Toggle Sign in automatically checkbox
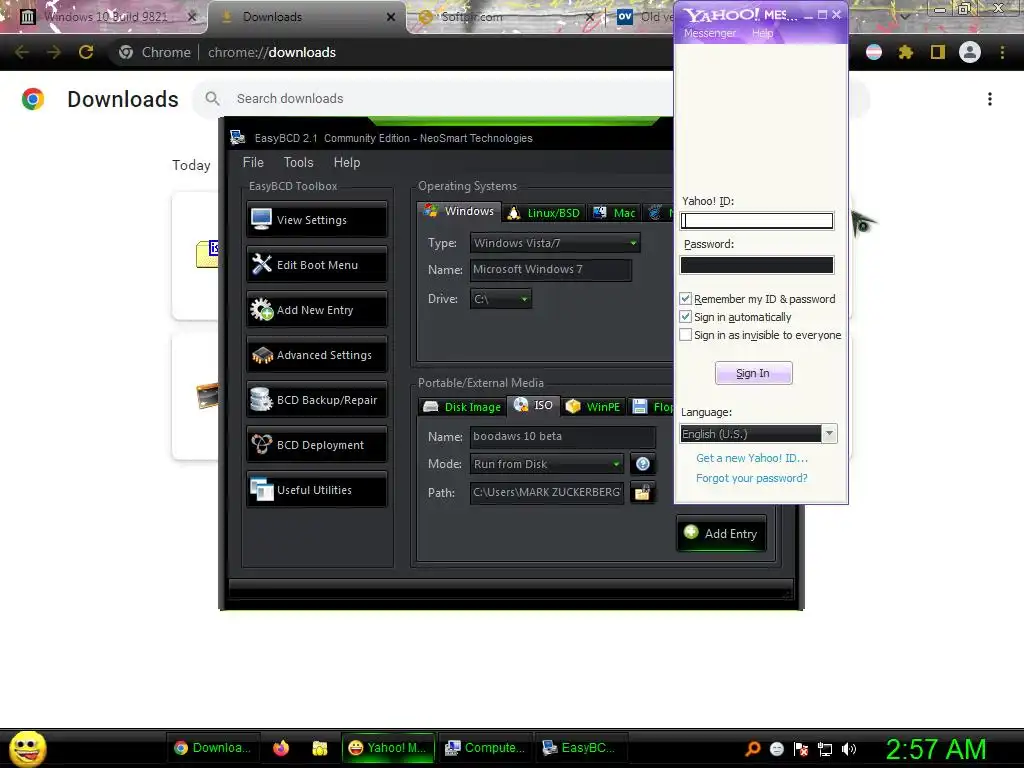1024x768 pixels. click(x=685, y=317)
